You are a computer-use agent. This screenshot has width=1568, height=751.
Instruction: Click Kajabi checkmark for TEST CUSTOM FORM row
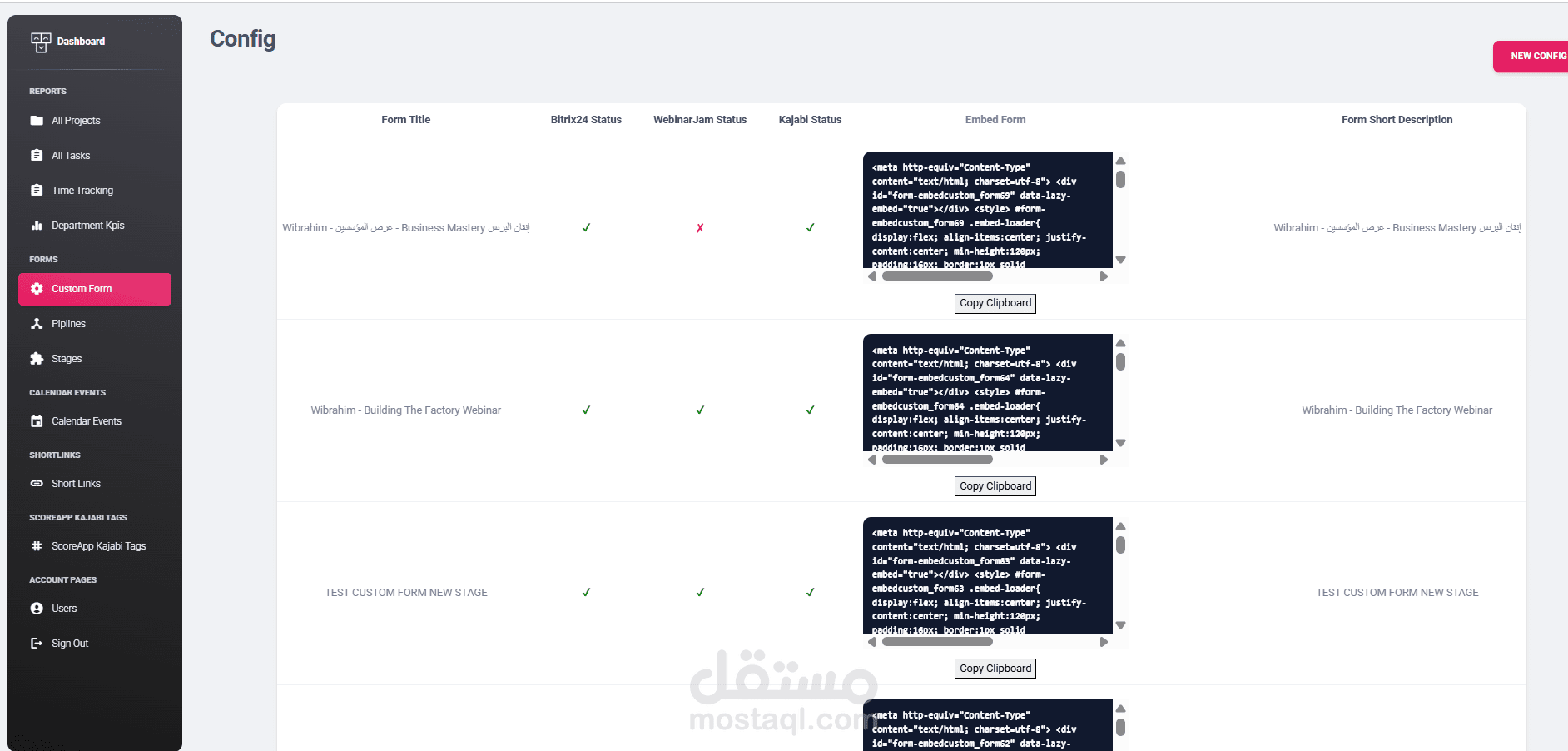point(810,592)
